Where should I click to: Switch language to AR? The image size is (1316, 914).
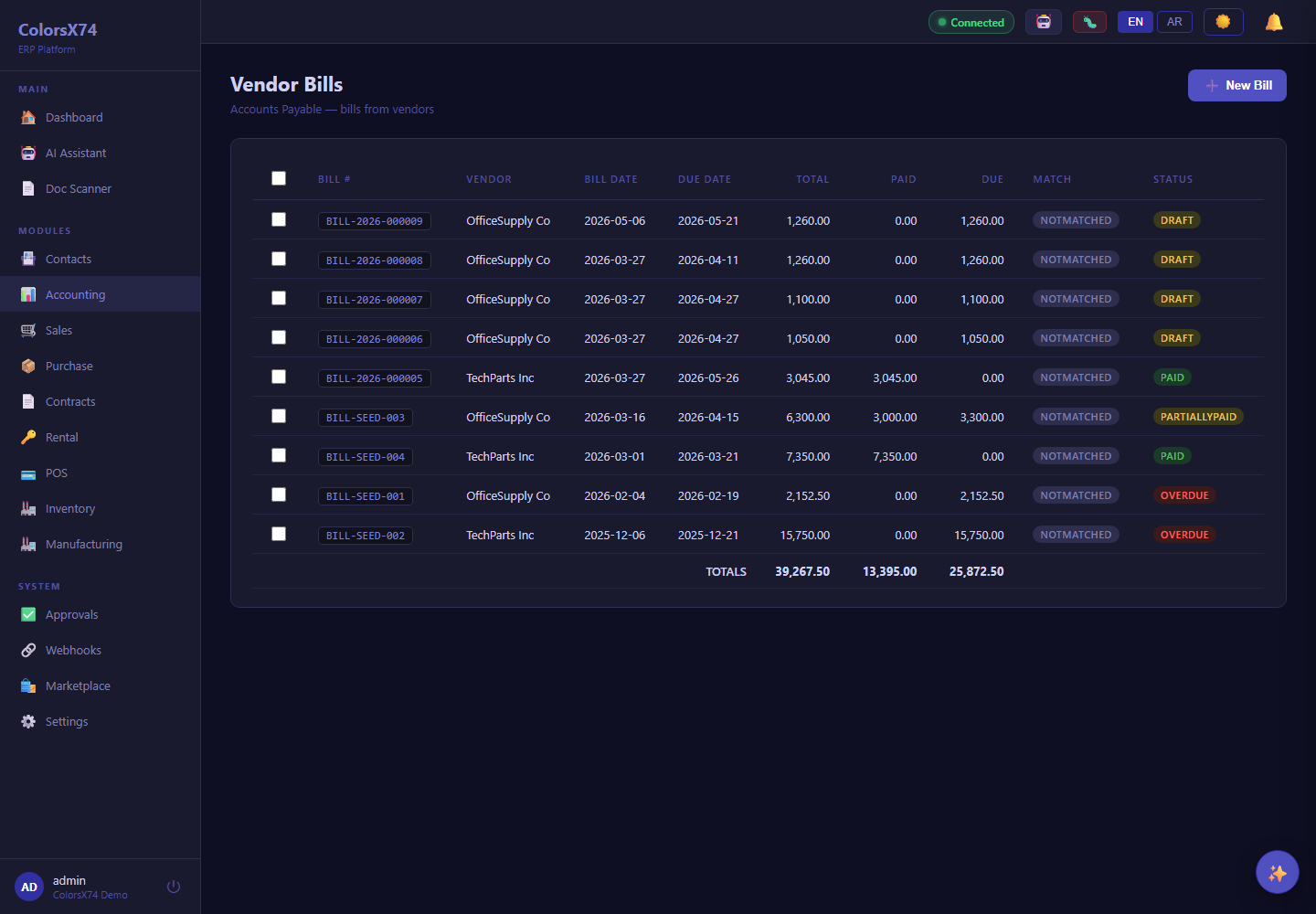pos(1174,22)
